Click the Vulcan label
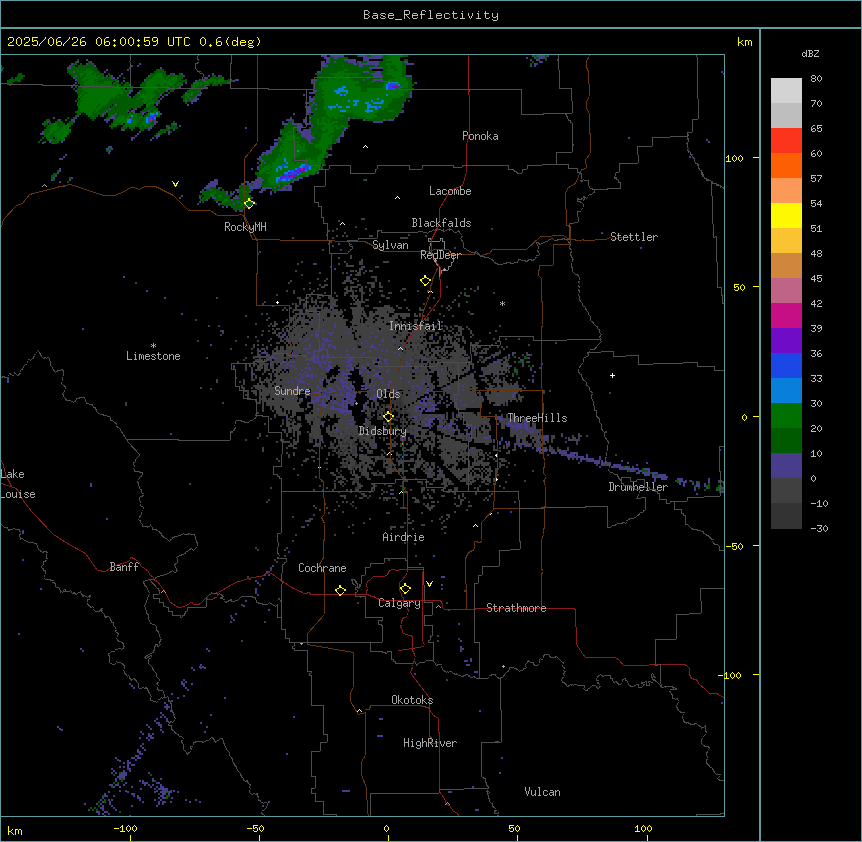Viewport: 862px width, 842px height. [543, 792]
